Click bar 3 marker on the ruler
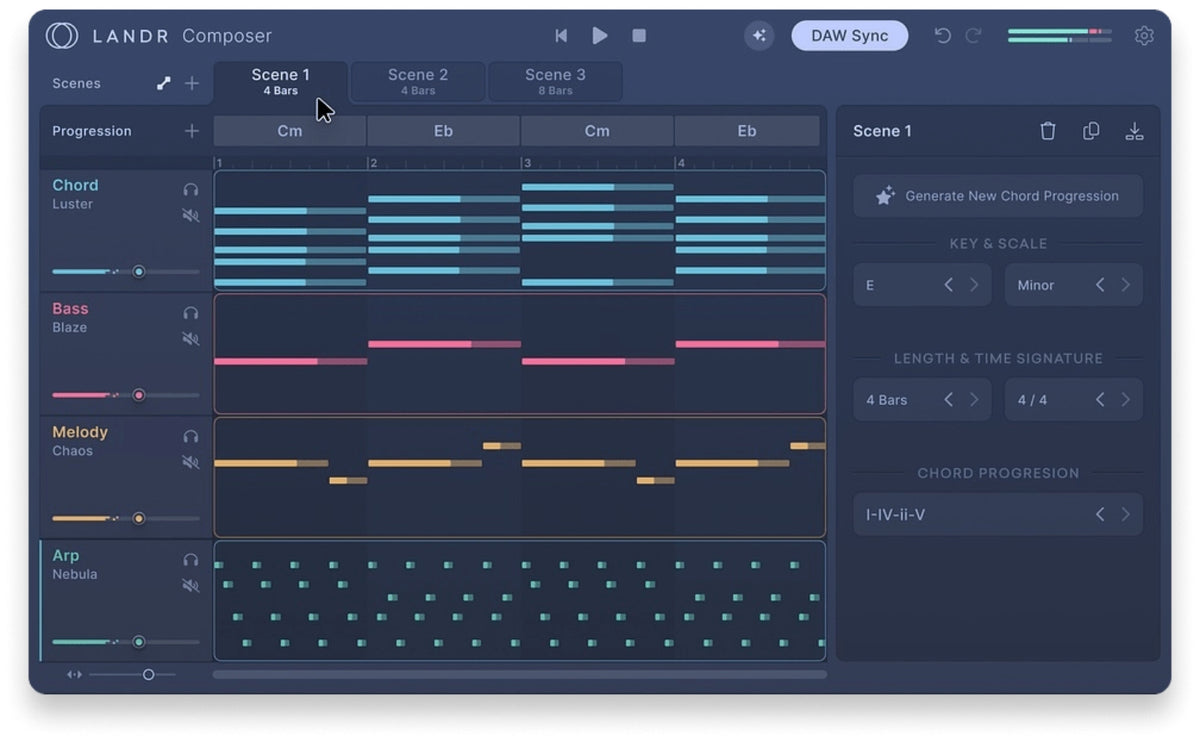Screen dimensions: 1200x742 pos(526,163)
